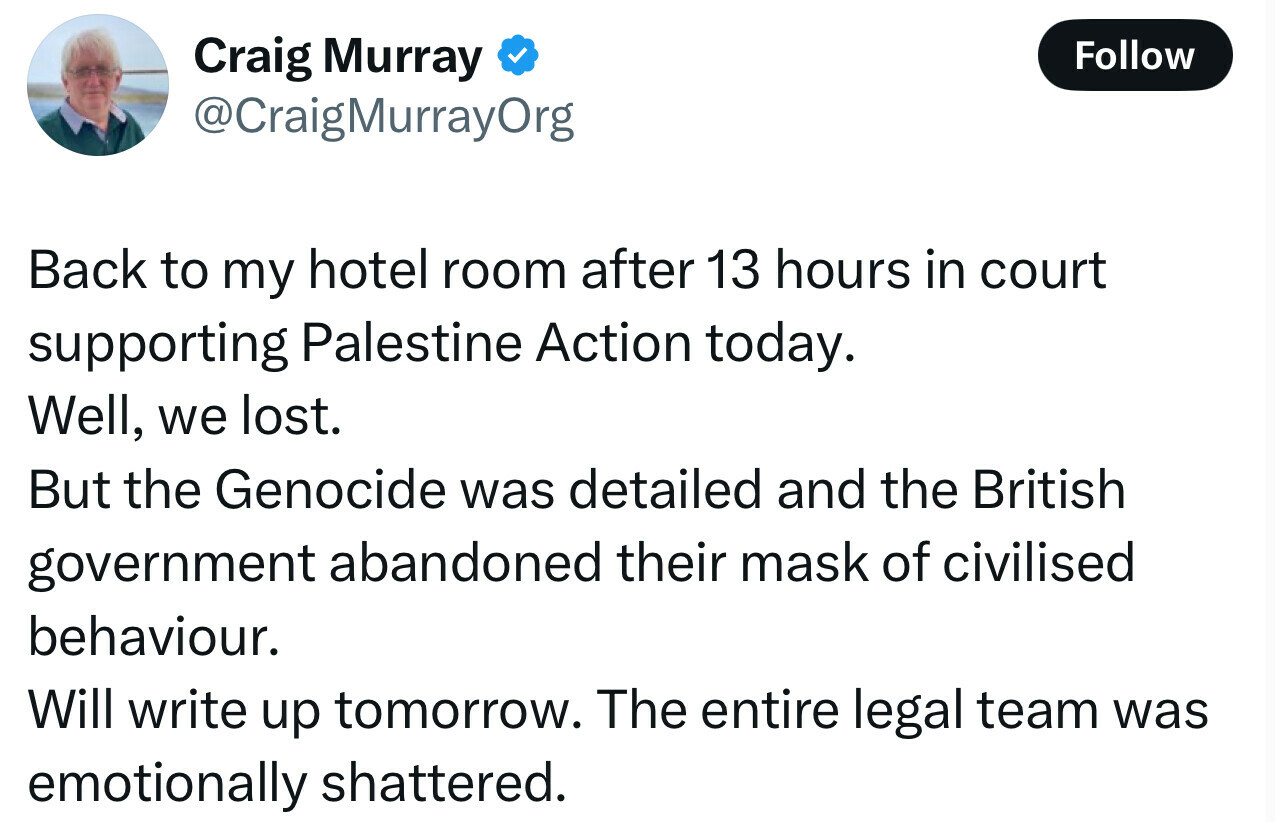The width and height of the screenshot is (1284, 822).
Task: Open the @CraigMurrayOrg handle link
Action: click(383, 119)
